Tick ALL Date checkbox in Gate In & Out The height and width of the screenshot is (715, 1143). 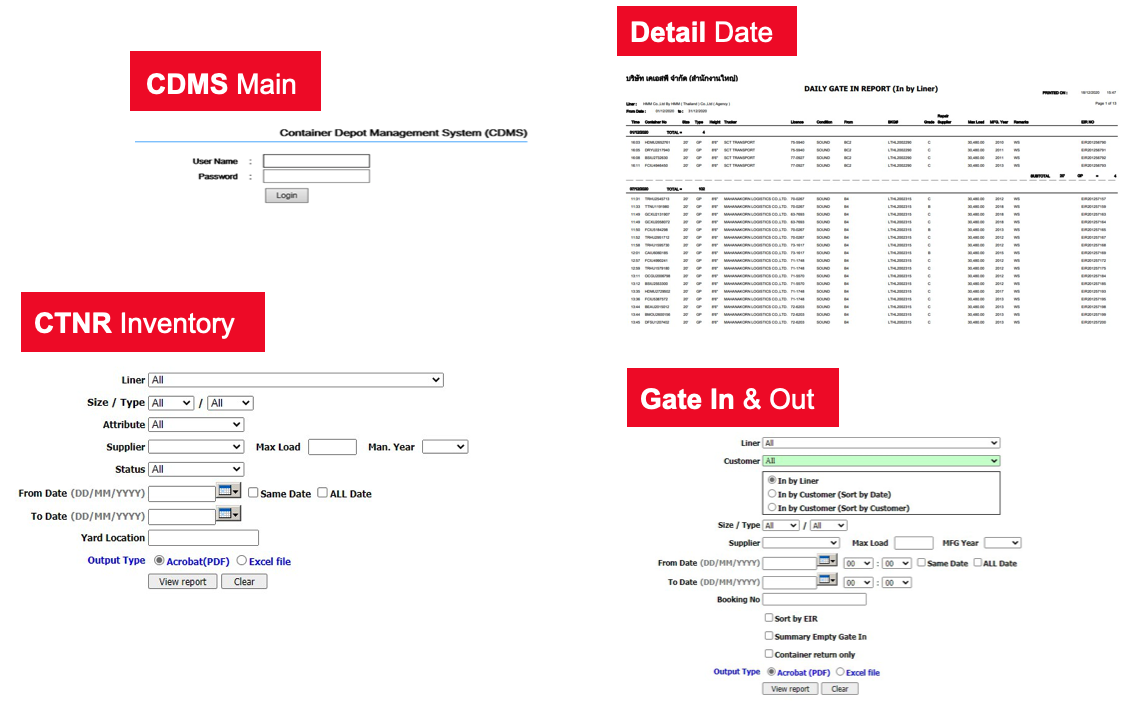[x=978, y=563]
